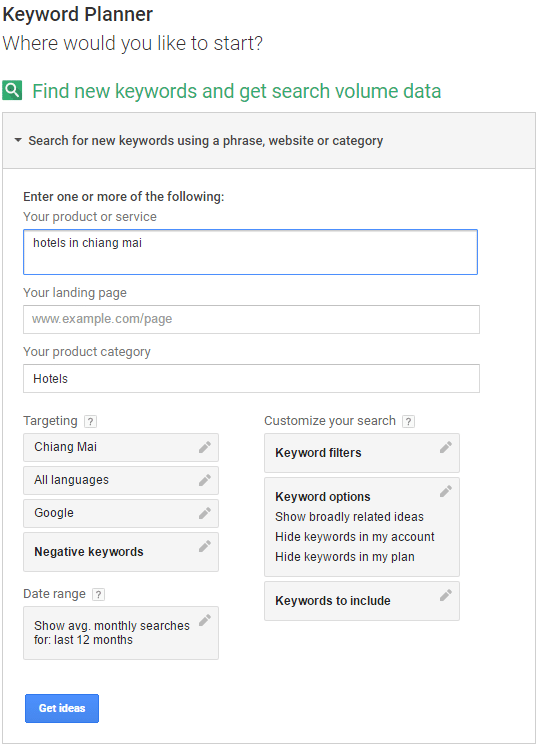Focus the product or service text box
Viewport: 539px width, 746px height.
coord(250,252)
